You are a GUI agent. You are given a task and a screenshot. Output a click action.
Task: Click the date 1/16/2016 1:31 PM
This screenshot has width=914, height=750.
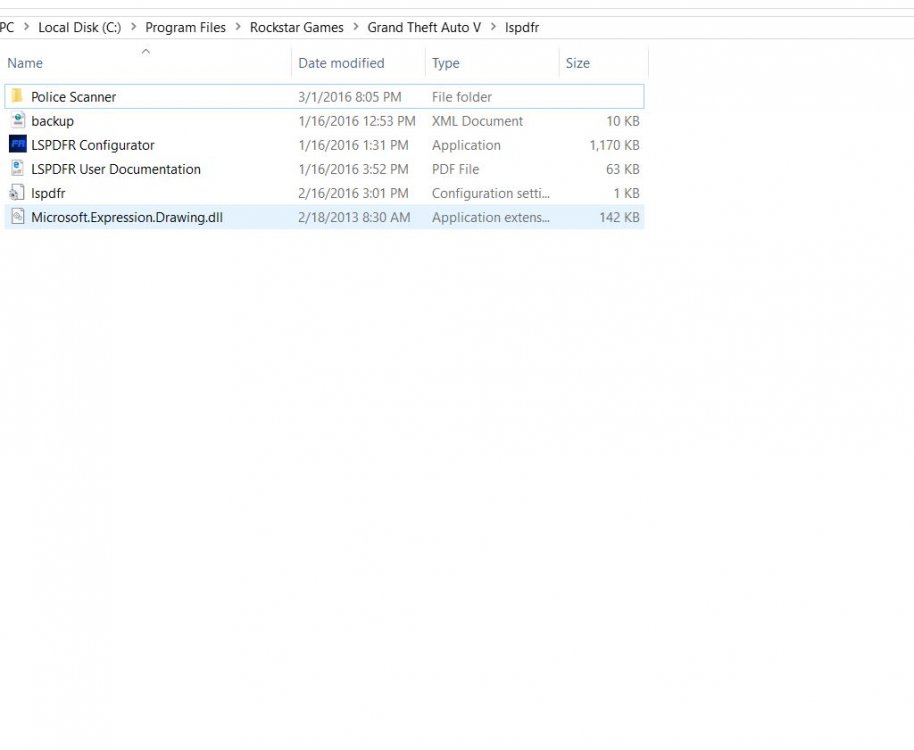353,145
